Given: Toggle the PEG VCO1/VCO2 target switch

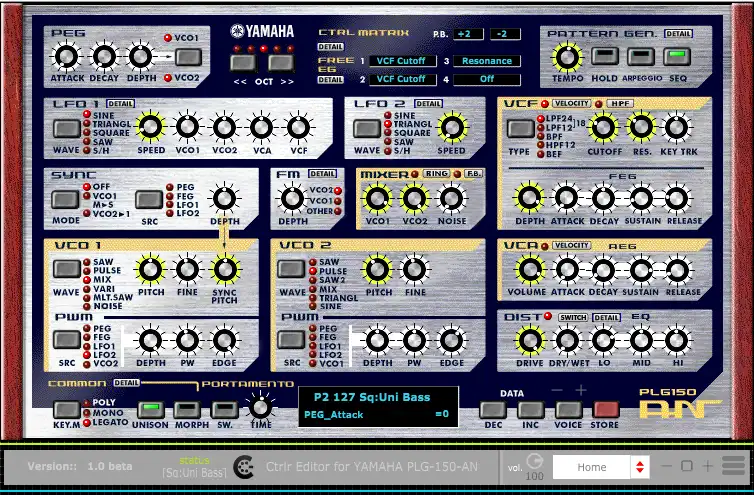Looking at the screenshot, I should coord(188,57).
